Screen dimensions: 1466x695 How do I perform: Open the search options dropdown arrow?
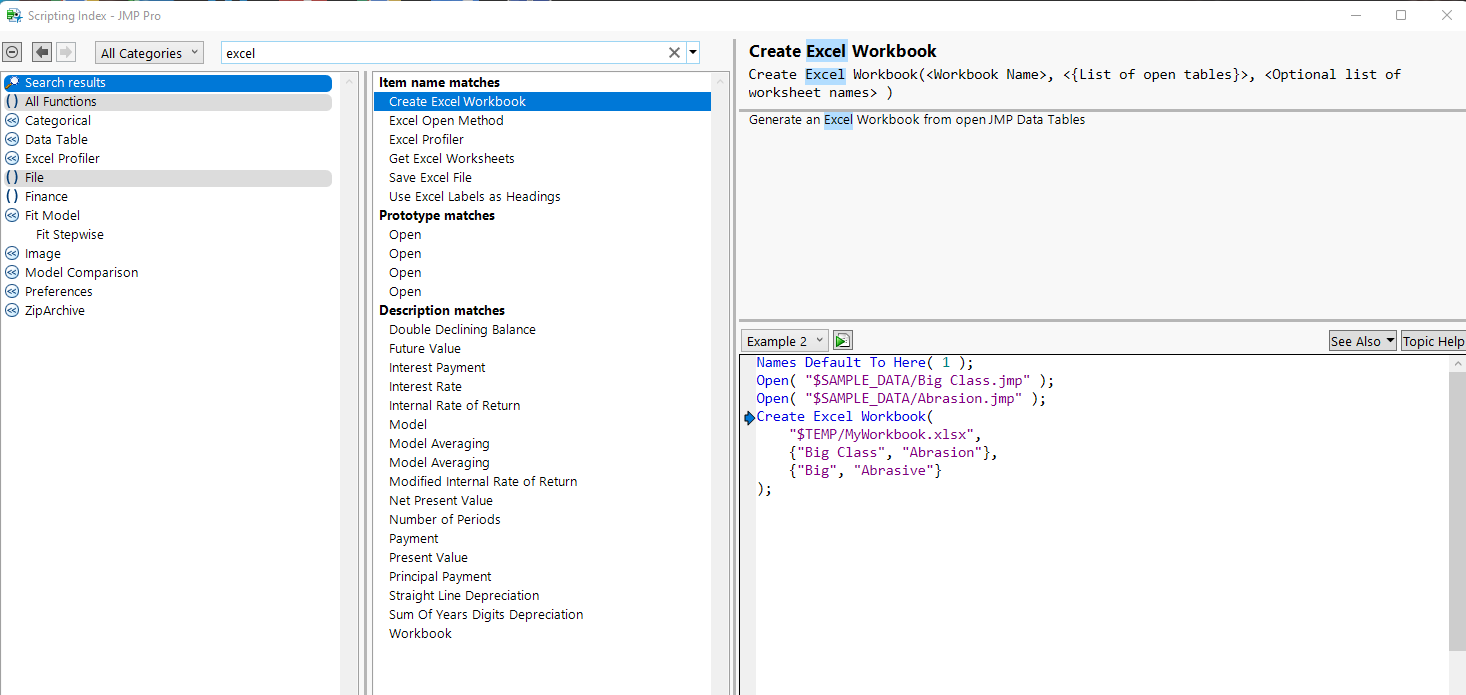(693, 53)
